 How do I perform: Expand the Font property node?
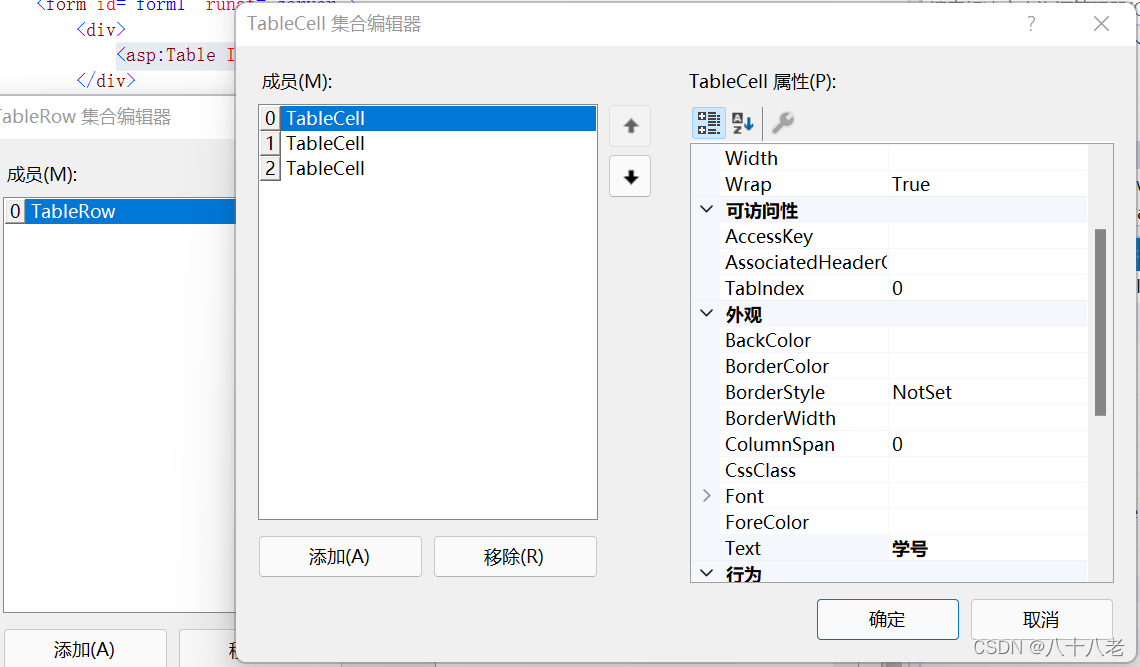coord(706,496)
